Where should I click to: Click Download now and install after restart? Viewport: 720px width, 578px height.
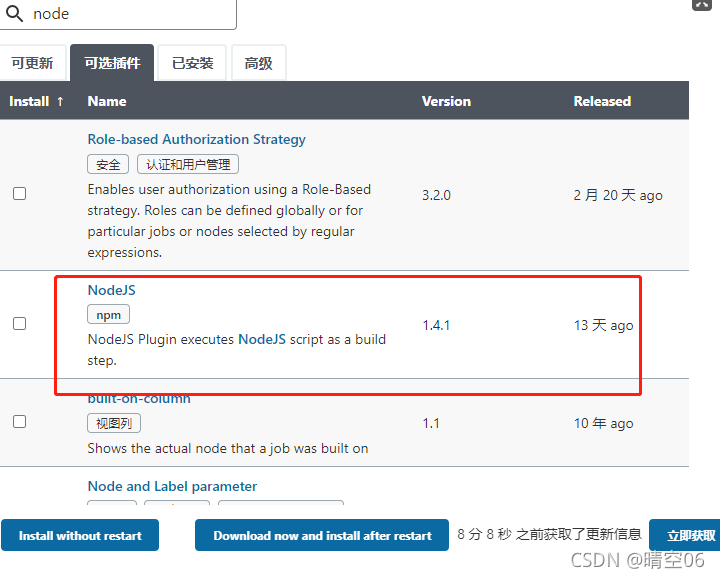click(322, 535)
